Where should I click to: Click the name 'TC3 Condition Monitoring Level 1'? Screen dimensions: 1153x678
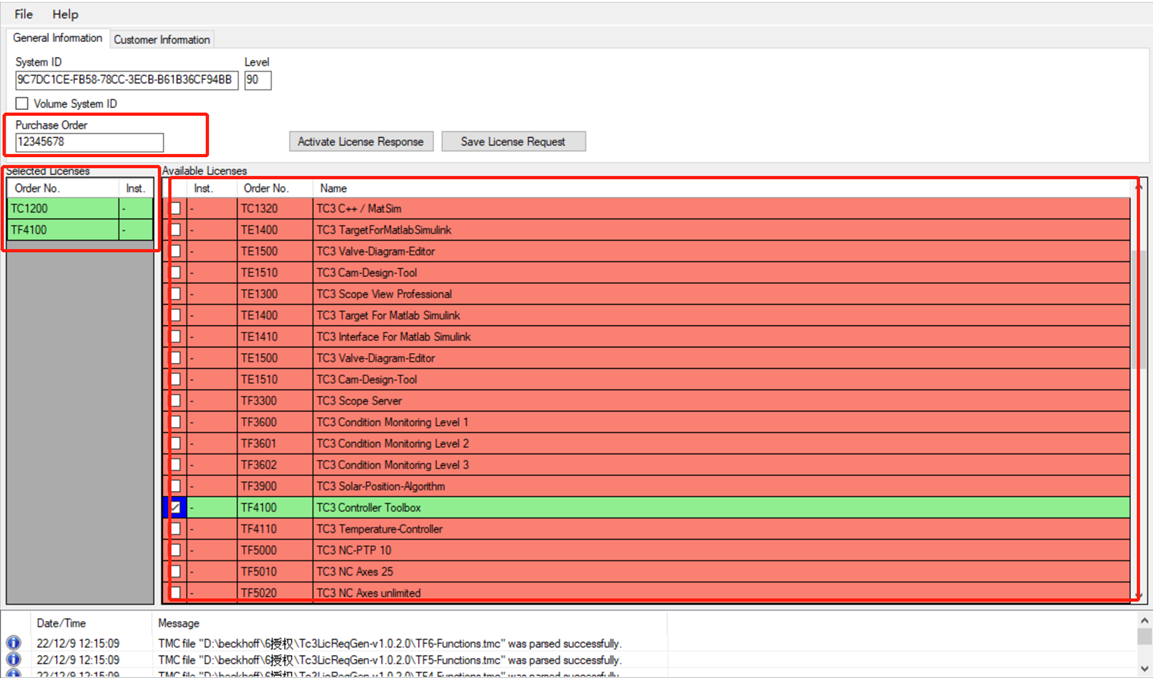point(392,422)
